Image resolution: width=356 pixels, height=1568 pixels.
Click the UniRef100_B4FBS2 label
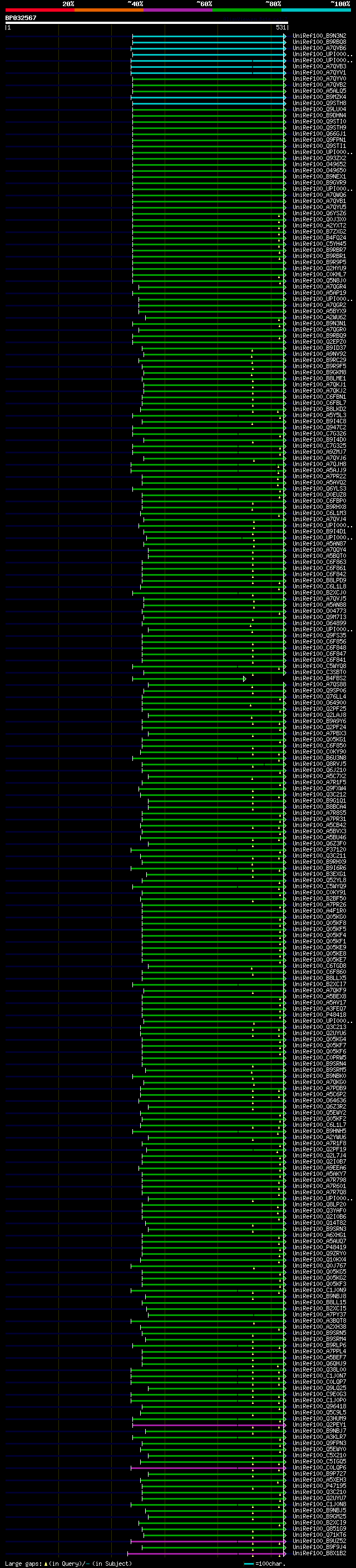coord(319,679)
